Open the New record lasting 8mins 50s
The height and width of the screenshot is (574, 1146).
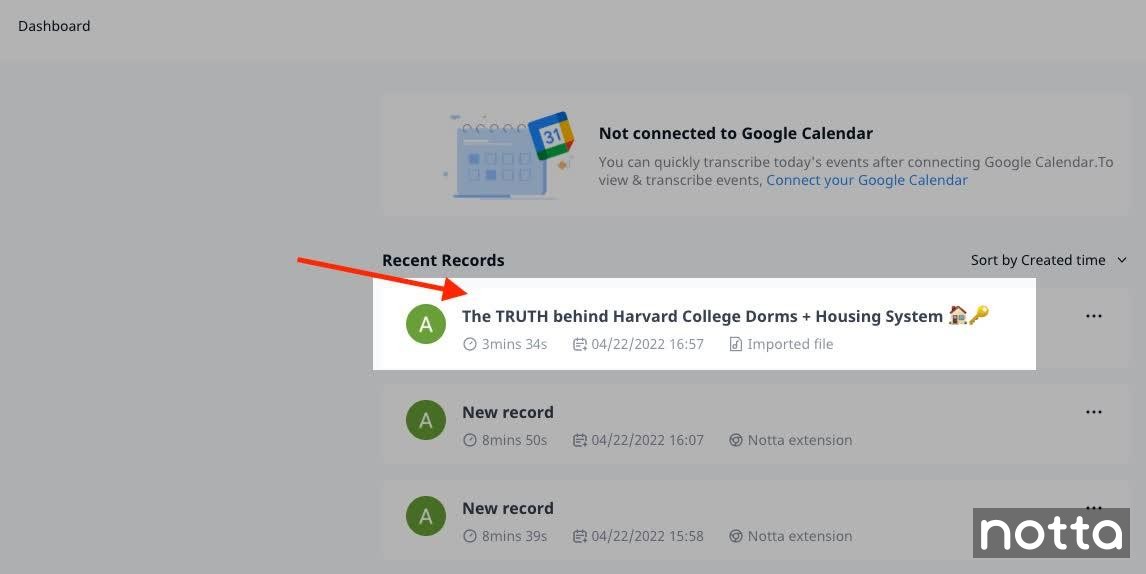tap(508, 412)
